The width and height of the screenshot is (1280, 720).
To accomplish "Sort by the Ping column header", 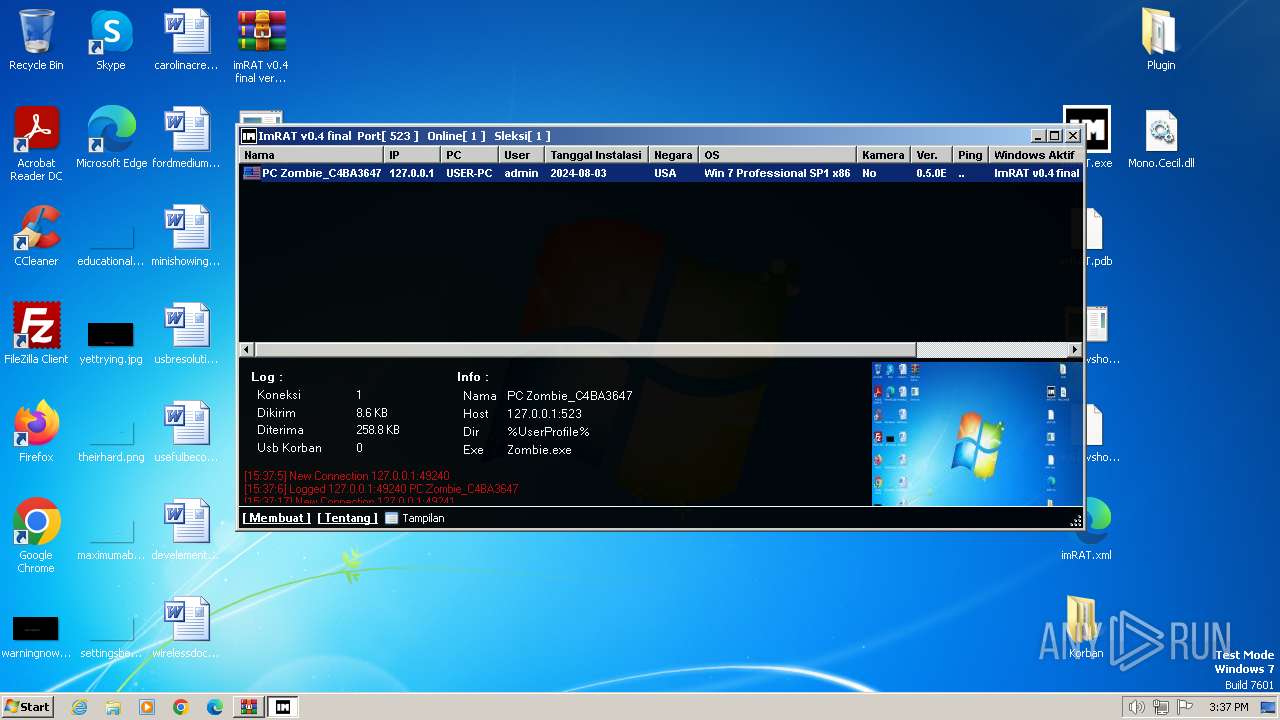I will 969,155.
